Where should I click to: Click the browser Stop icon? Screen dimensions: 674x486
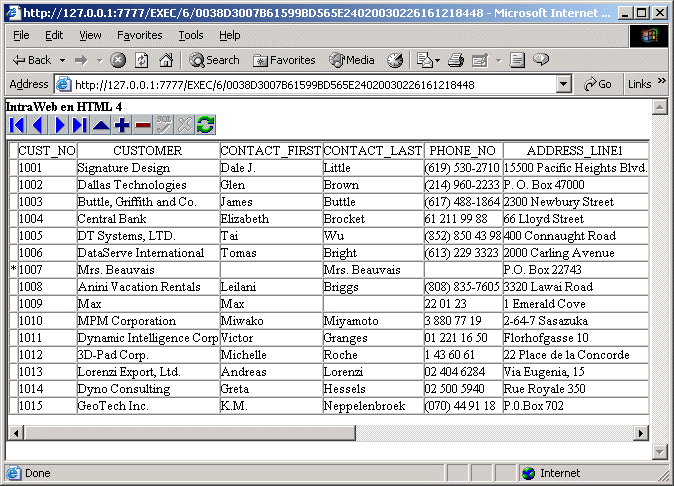pyautogui.click(x=118, y=60)
